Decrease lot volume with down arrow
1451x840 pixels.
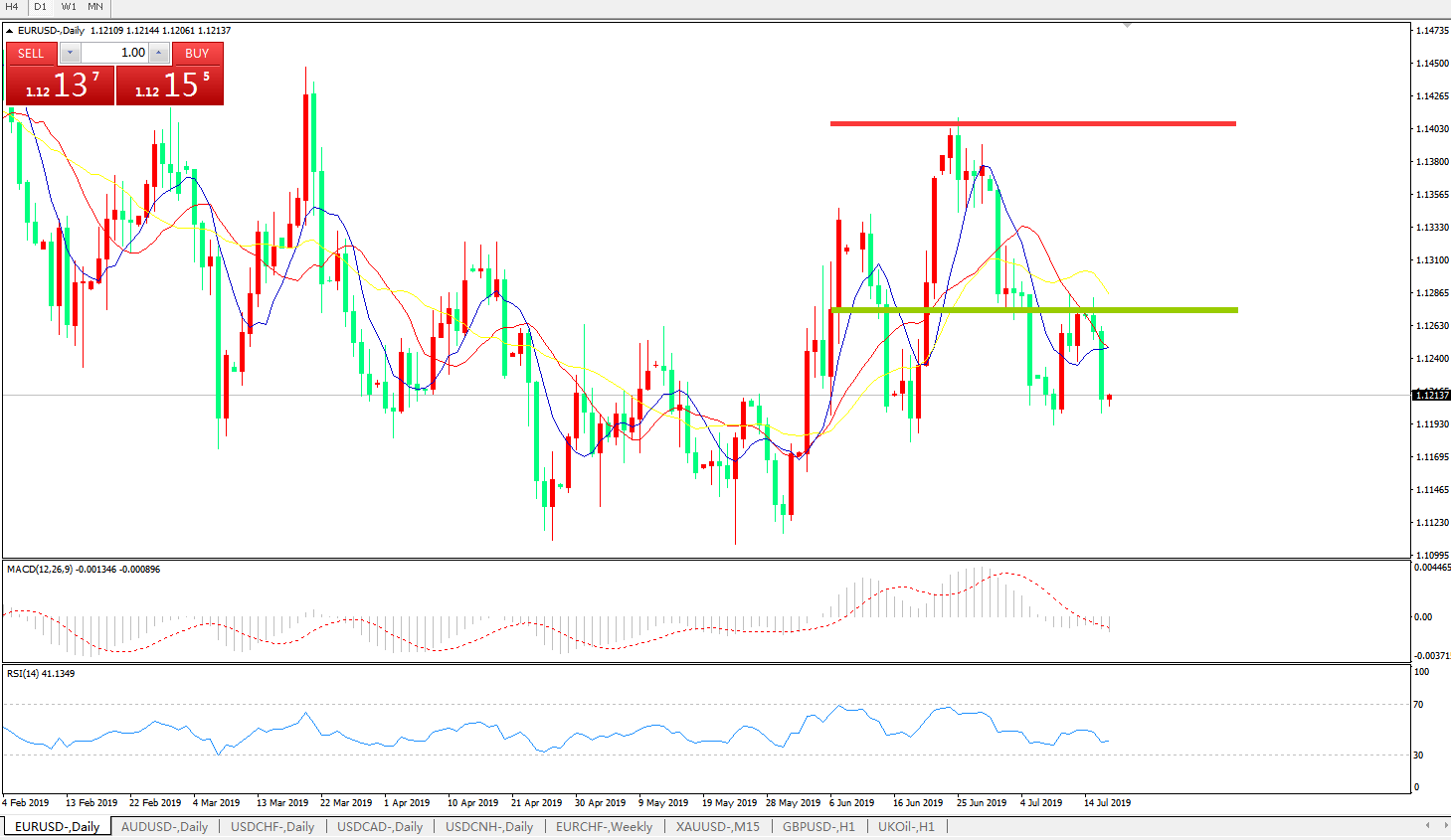click(70, 53)
